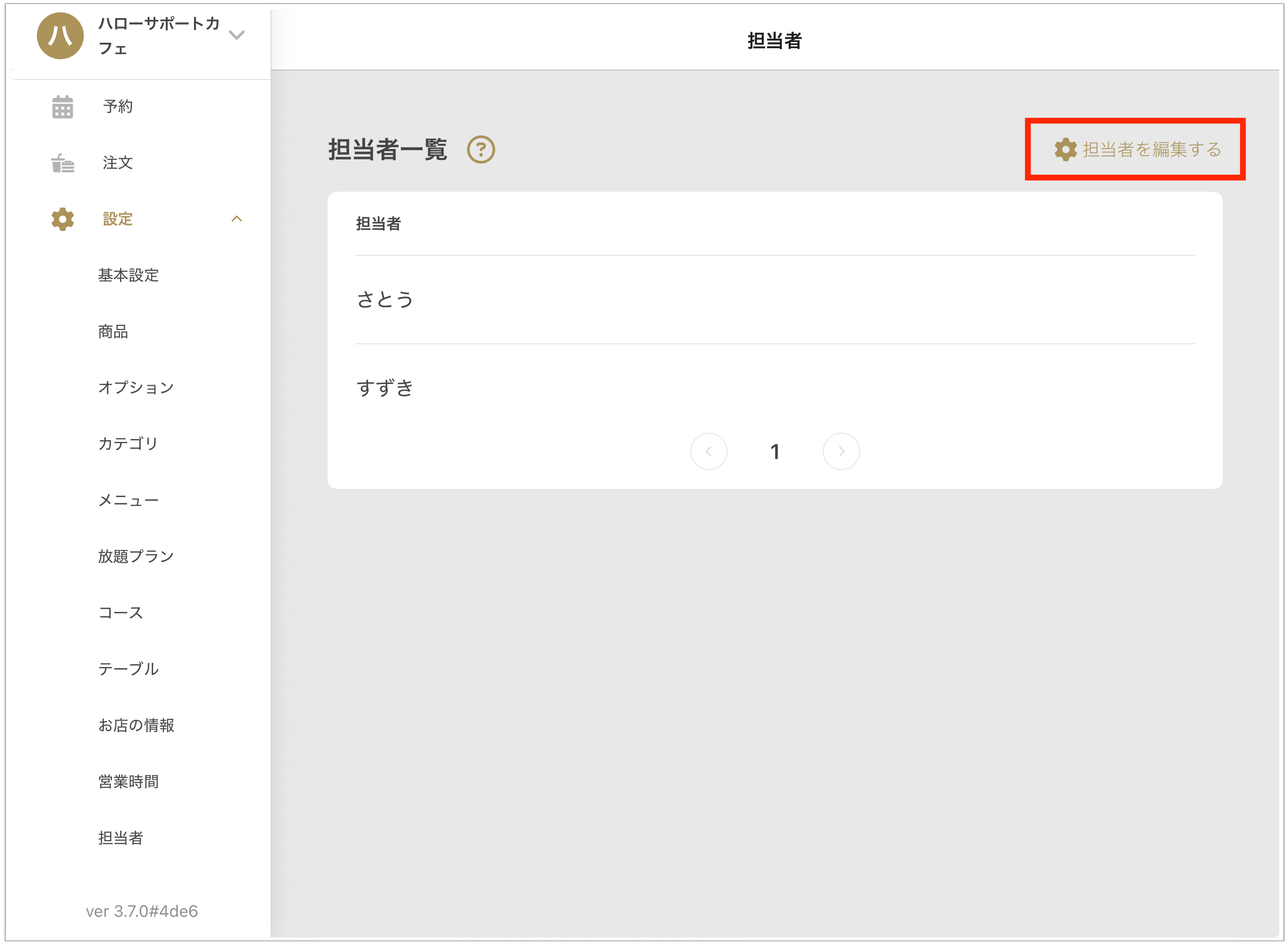Click the ハローサポートカフェ store name
This screenshot has height=945, width=1288.
coord(159,36)
